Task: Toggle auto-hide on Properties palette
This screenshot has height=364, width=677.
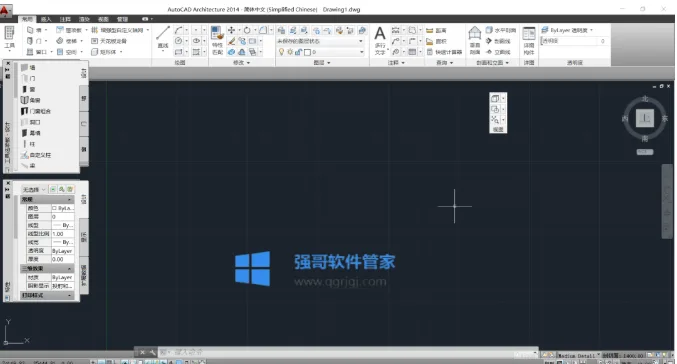Action: tap(7, 190)
